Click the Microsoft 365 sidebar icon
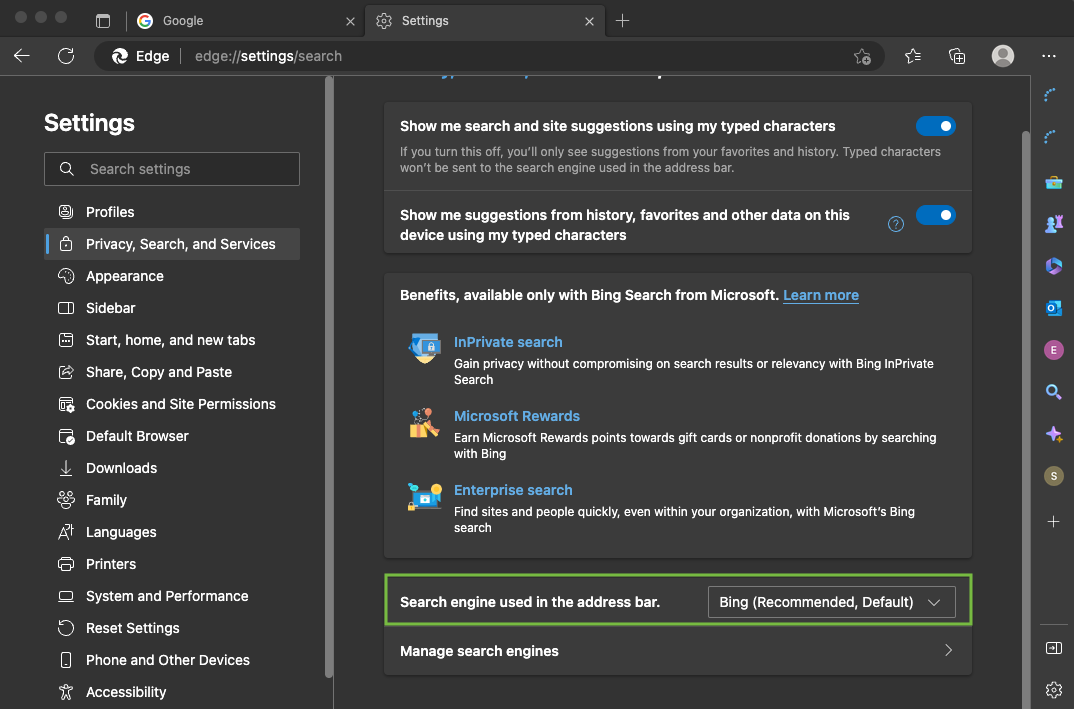 pos(1053,266)
